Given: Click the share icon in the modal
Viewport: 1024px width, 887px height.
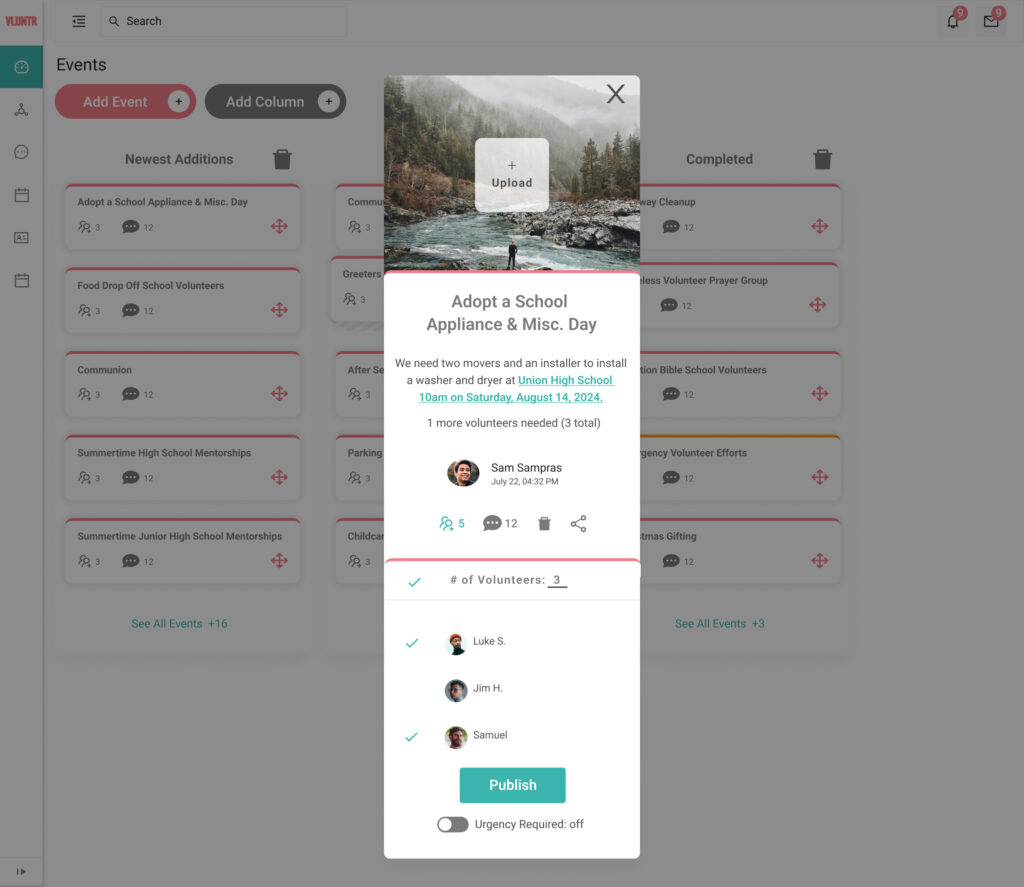Looking at the screenshot, I should pos(578,524).
